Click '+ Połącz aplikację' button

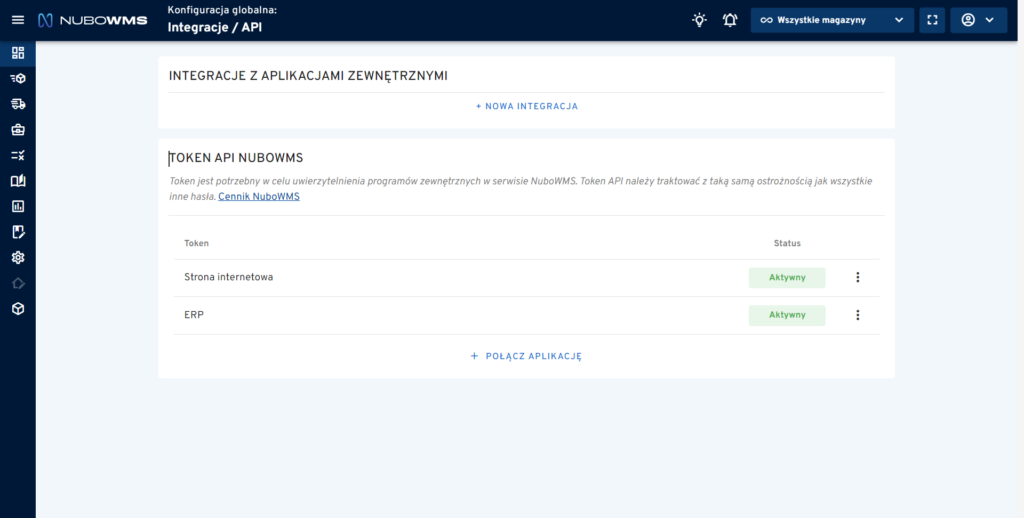coord(526,356)
